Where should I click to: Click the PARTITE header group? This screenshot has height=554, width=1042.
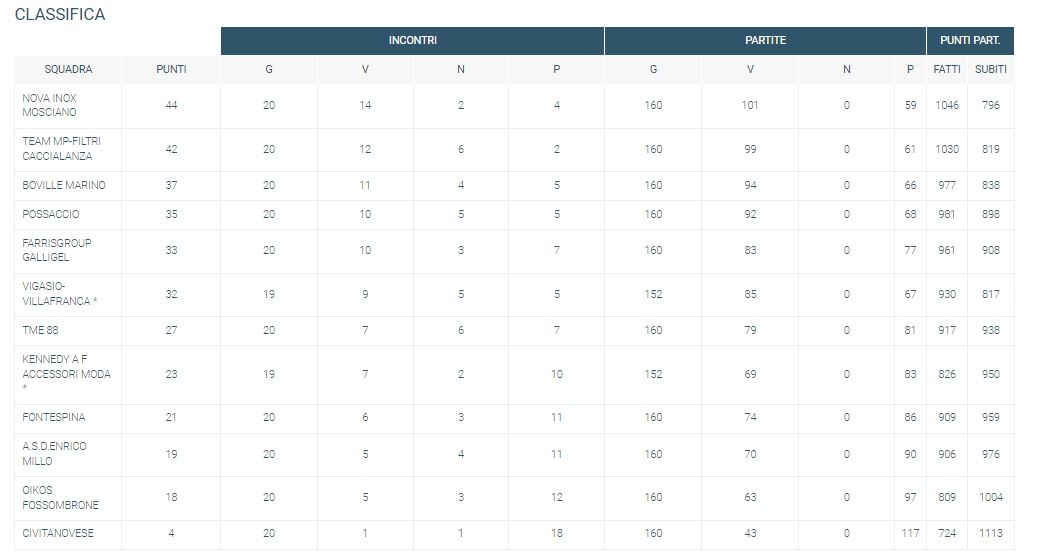click(x=765, y=41)
